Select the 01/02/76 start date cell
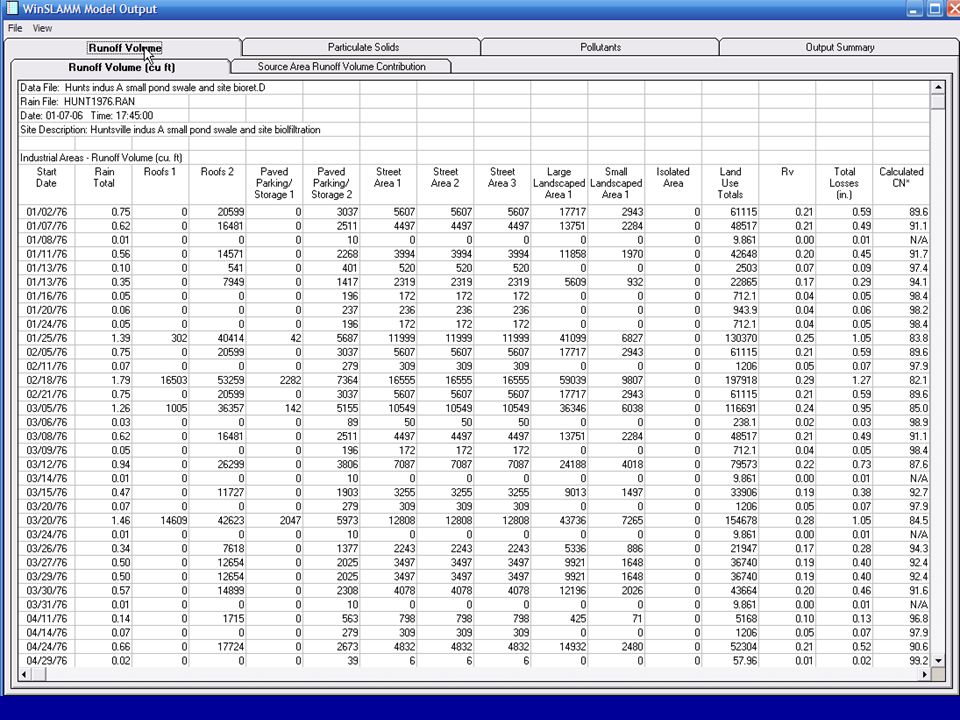Screen dimensions: 960x720 [x=47, y=212]
